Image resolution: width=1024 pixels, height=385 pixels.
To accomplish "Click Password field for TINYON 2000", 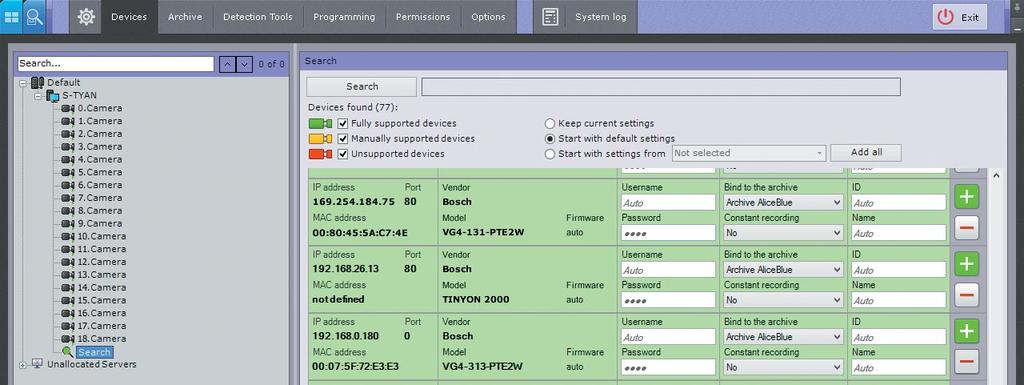I will pos(668,300).
